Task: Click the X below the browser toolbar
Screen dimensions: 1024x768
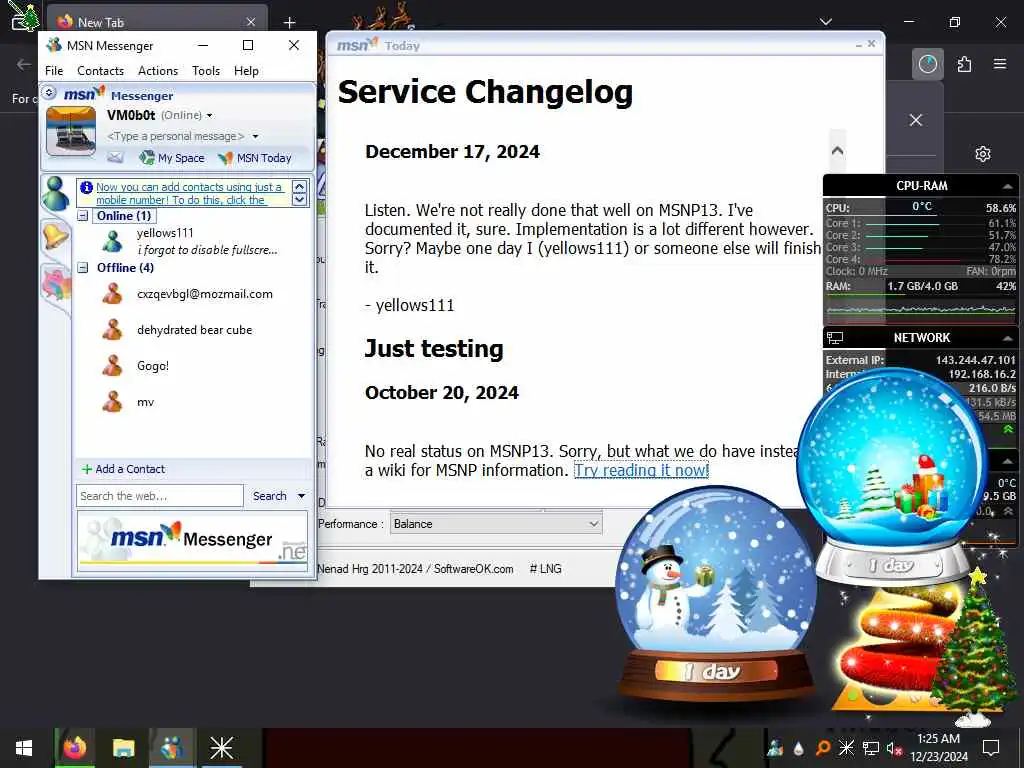Action: pyautogui.click(x=916, y=120)
